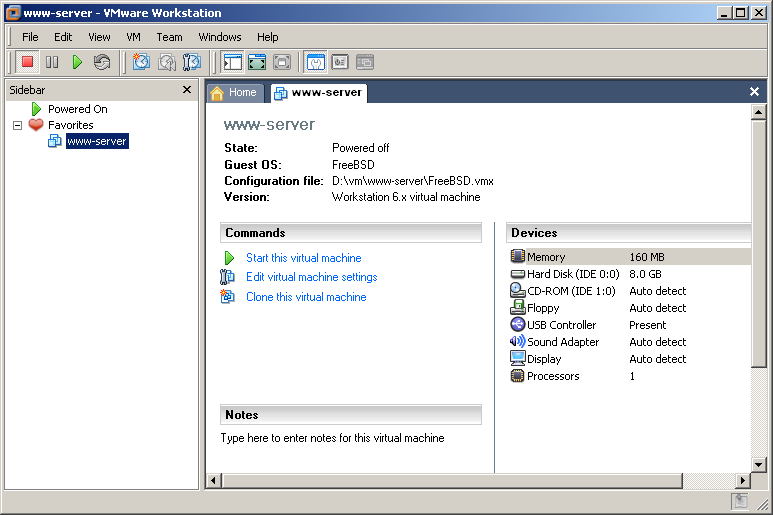The image size is (773, 515).
Task: Click the settings icon beside Edit virtual machine settings
Action: click(227, 277)
